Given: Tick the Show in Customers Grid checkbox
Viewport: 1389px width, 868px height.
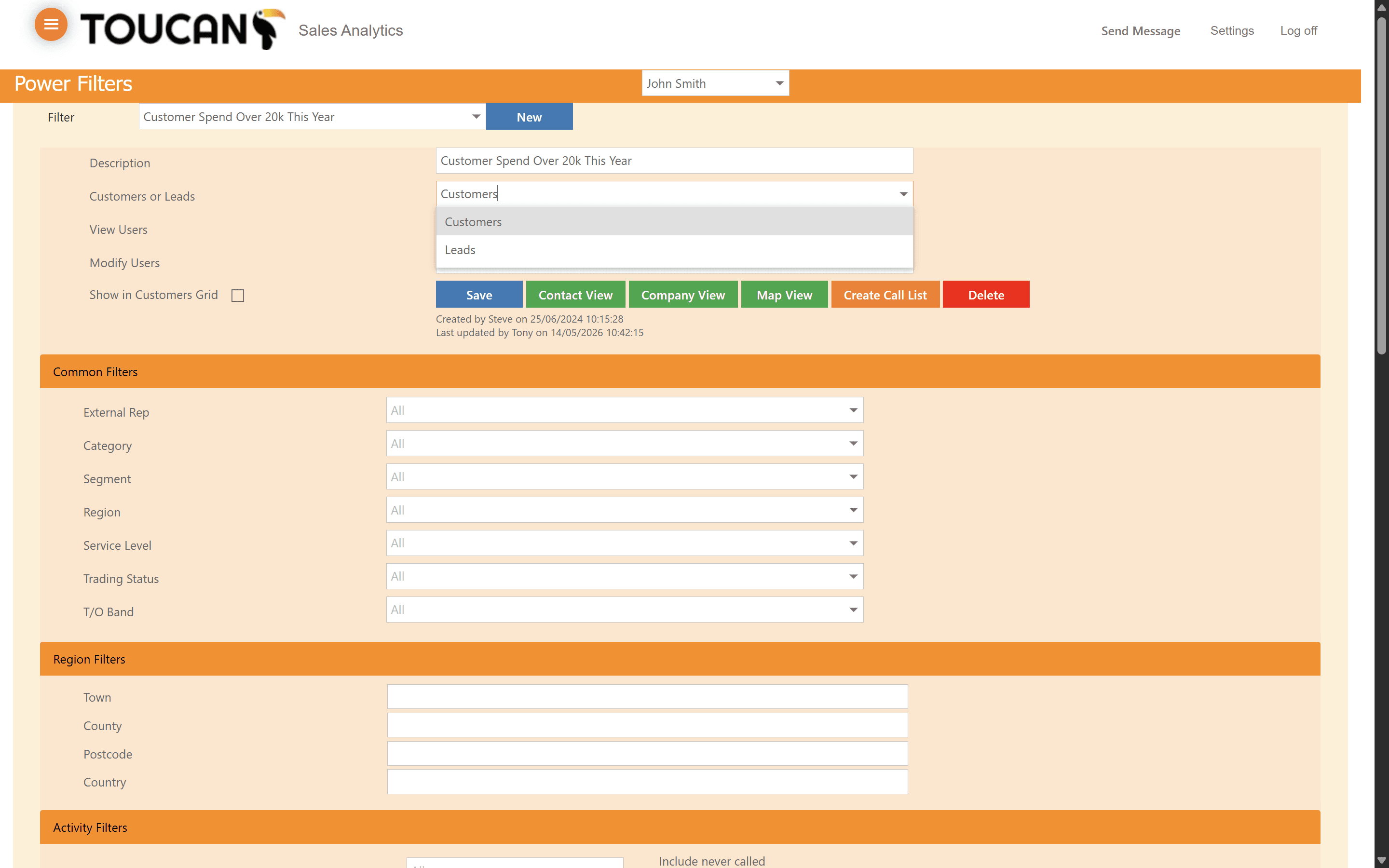Looking at the screenshot, I should 238,295.
